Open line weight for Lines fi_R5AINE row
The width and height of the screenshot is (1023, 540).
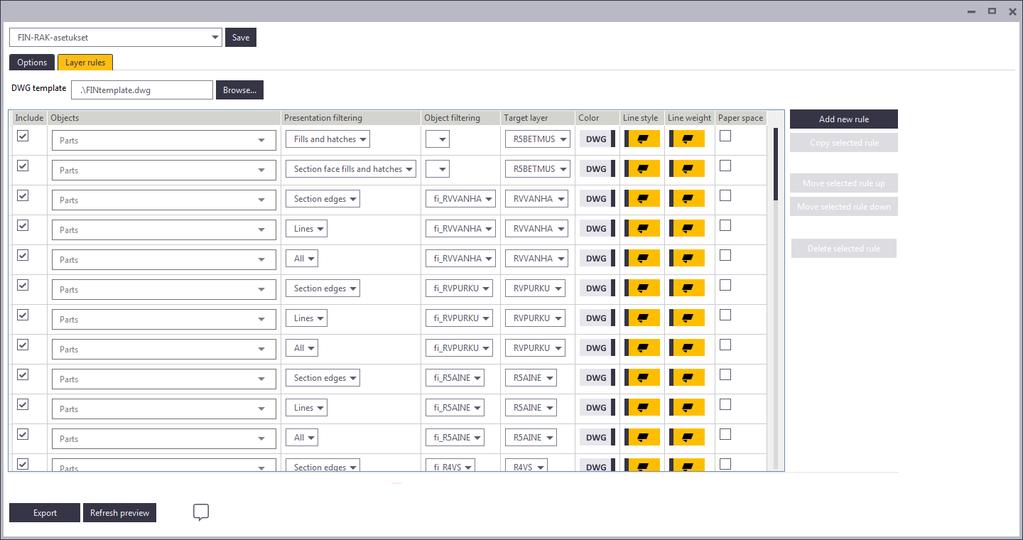(687, 408)
